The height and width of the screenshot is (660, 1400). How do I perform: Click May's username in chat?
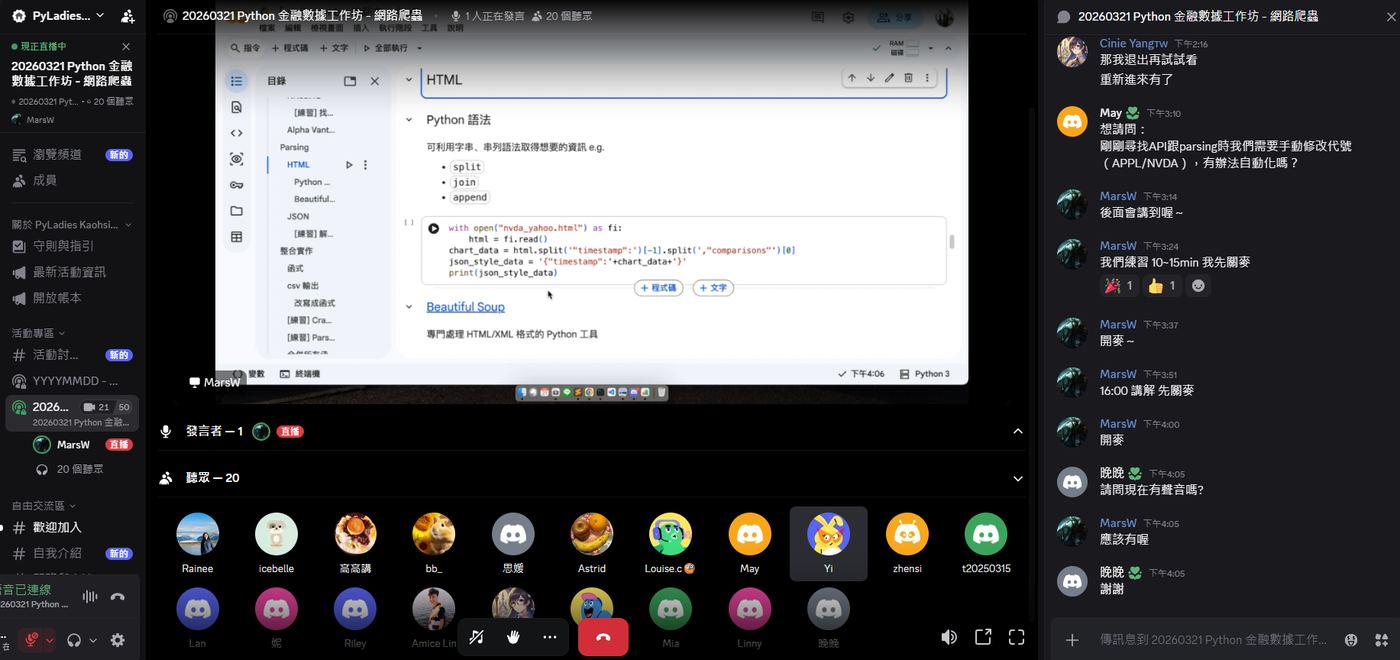pyautogui.click(x=1111, y=113)
